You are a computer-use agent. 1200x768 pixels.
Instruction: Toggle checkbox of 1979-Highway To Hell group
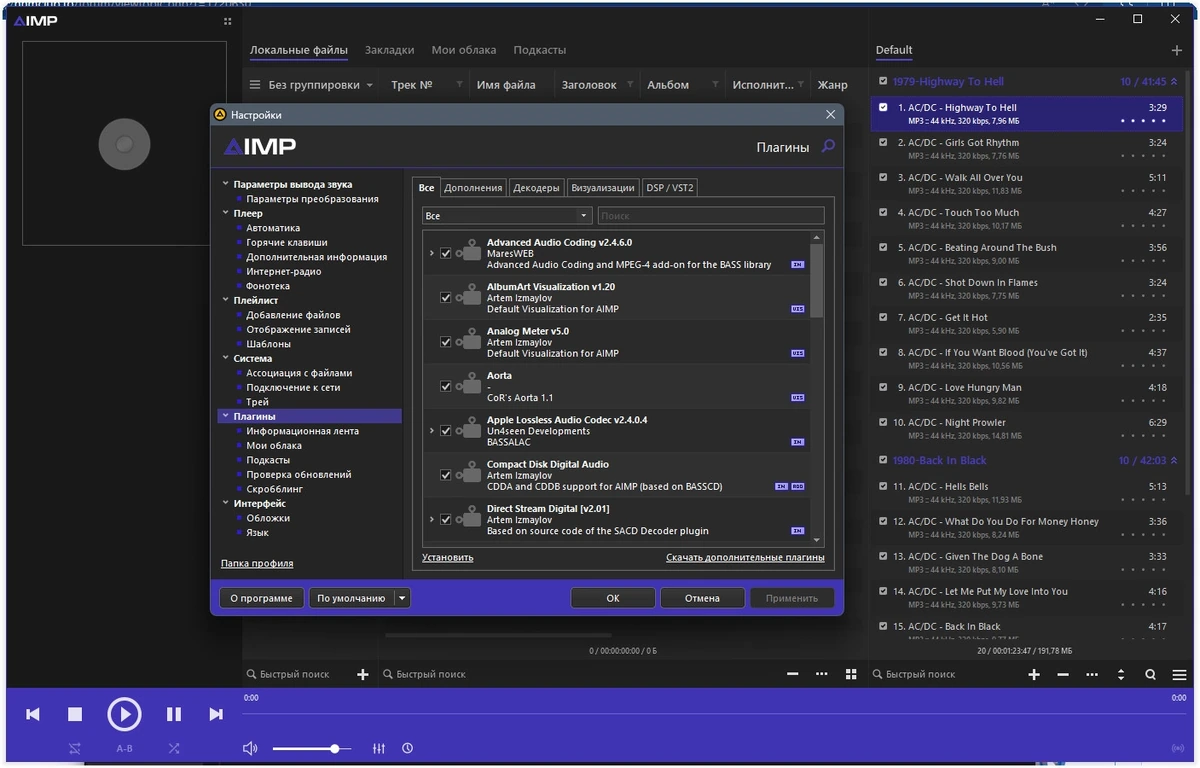tap(883, 81)
